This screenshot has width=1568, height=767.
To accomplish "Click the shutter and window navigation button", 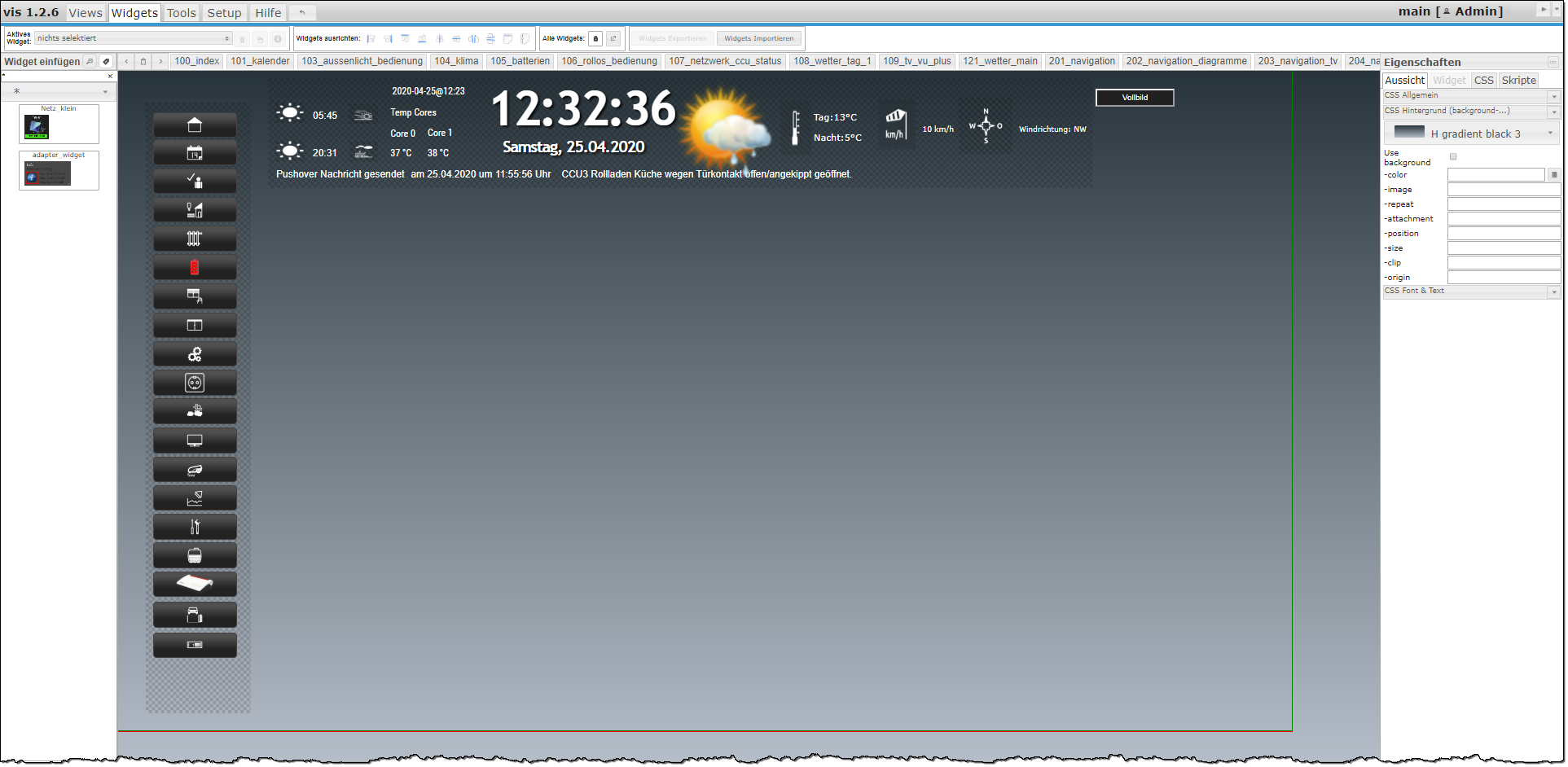I will pyautogui.click(x=195, y=296).
